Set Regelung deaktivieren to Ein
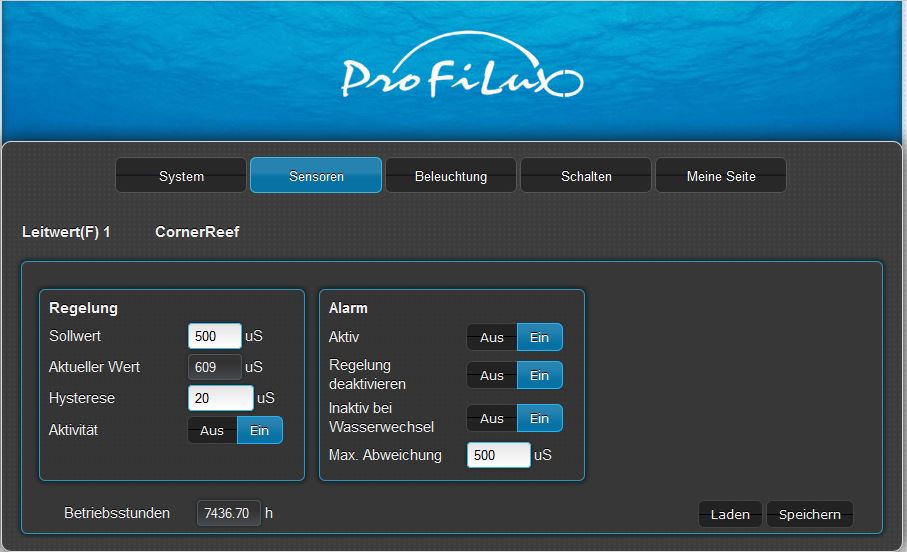Image resolution: width=907 pixels, height=552 pixels. [539, 375]
